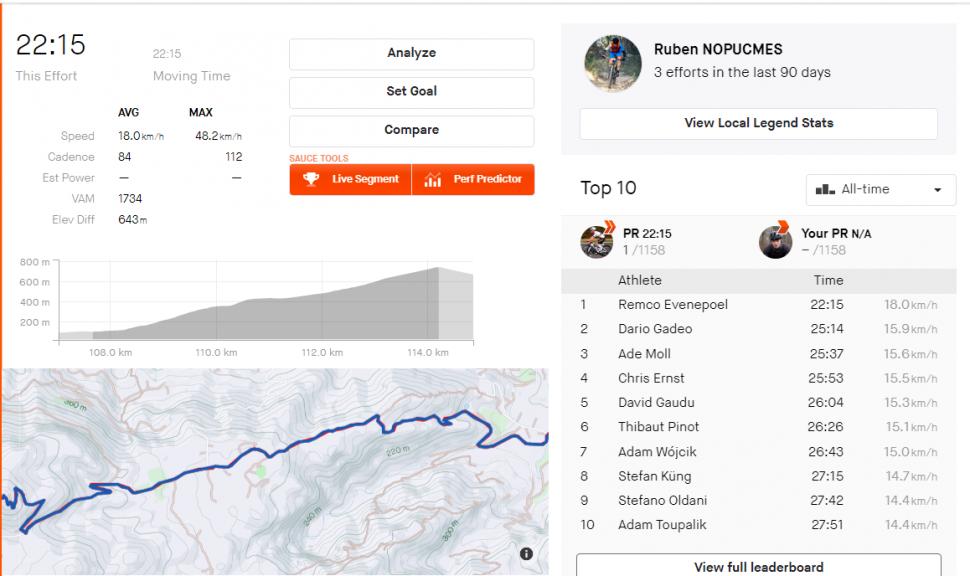This screenshot has height=576, width=970.
Task: Click the PR 22:15 label
Action: click(x=647, y=233)
